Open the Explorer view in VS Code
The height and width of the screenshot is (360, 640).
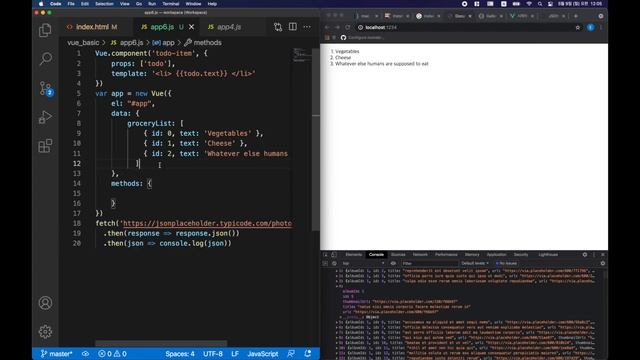(x=45, y=31)
